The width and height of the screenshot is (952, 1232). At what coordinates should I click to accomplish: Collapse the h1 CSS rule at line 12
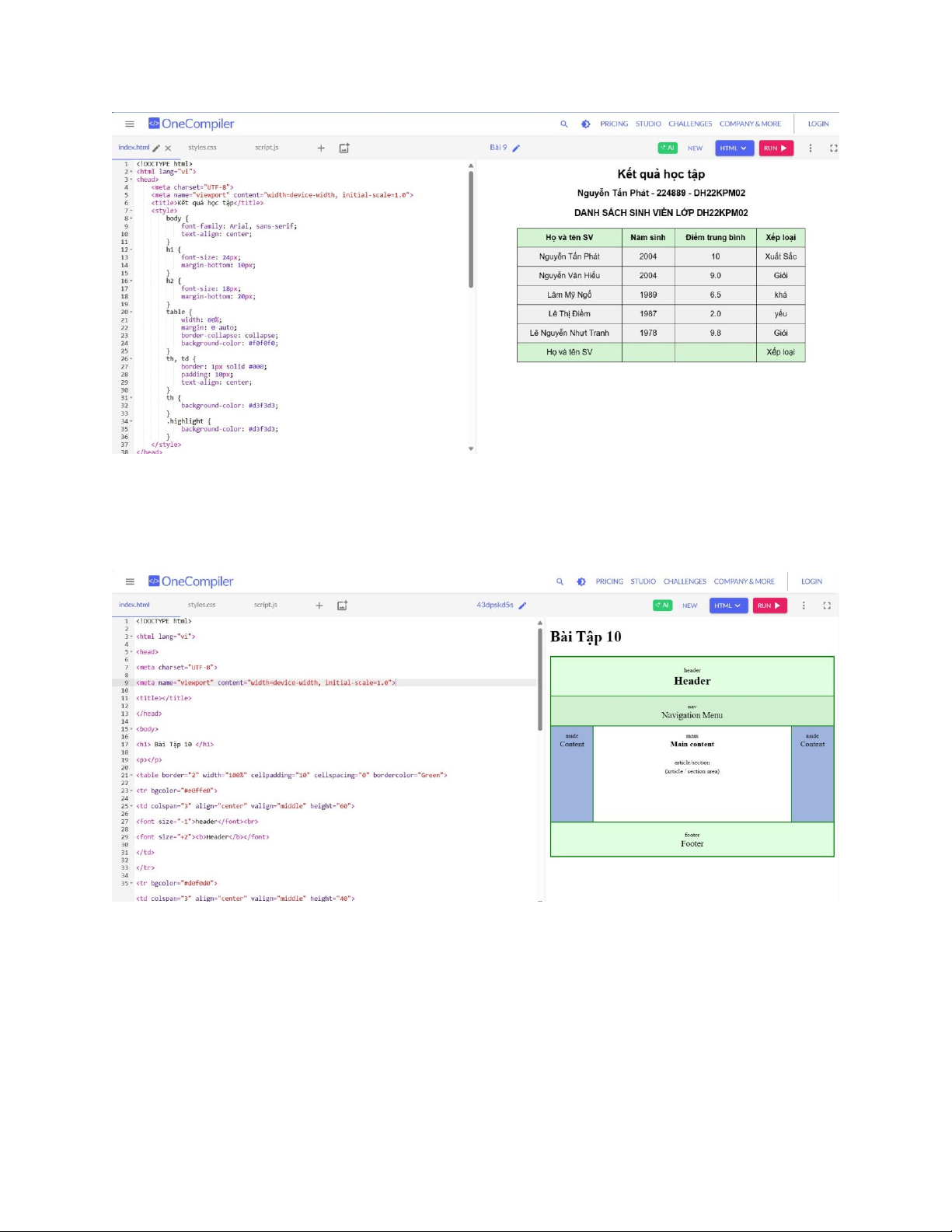click(x=131, y=250)
